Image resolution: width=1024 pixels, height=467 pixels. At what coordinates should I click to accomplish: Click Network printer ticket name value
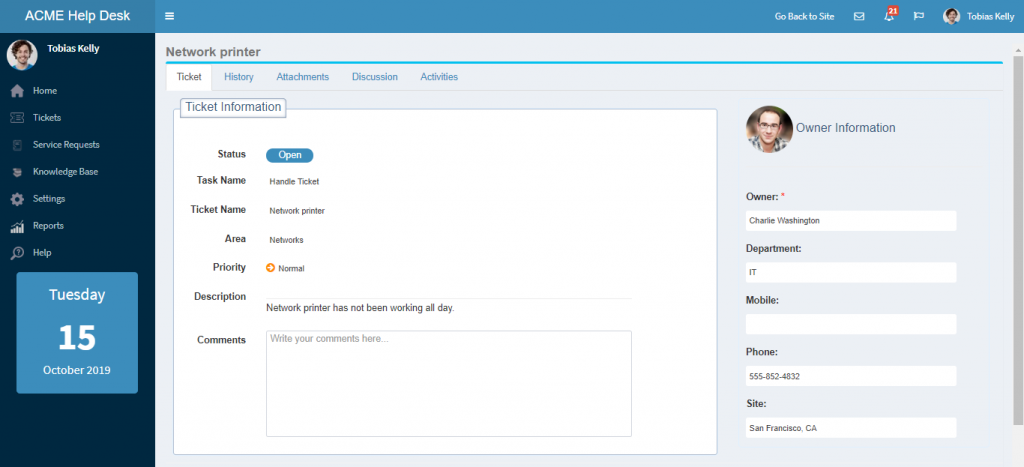click(297, 211)
